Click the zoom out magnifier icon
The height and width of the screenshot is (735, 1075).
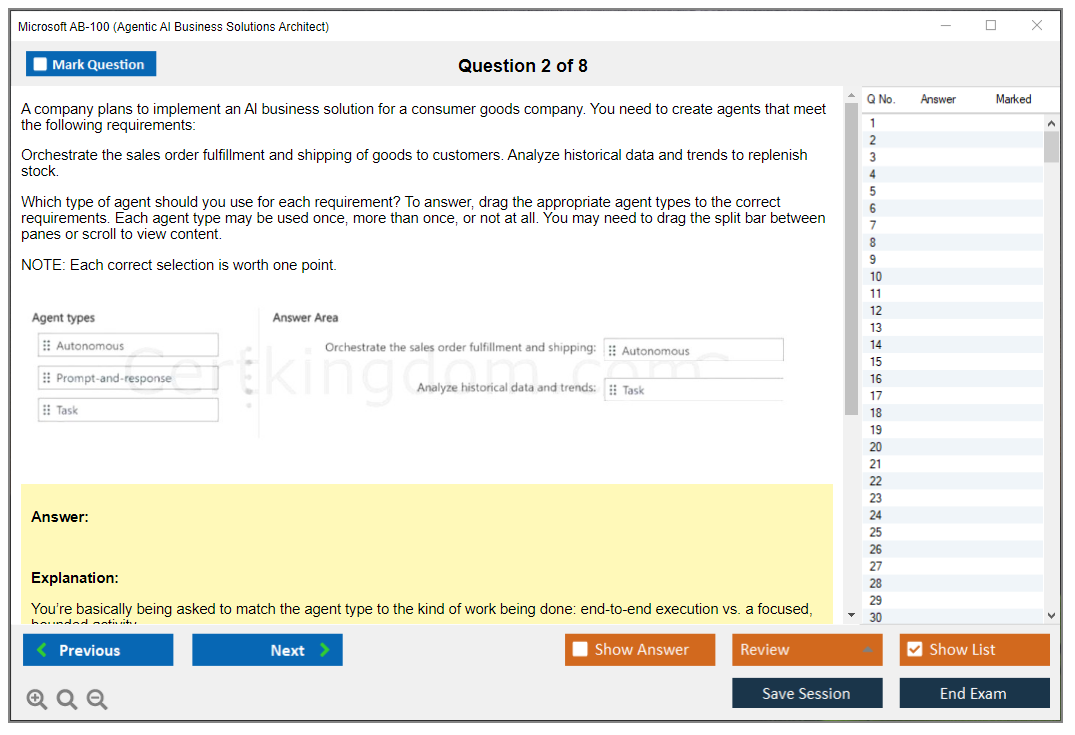click(97, 699)
